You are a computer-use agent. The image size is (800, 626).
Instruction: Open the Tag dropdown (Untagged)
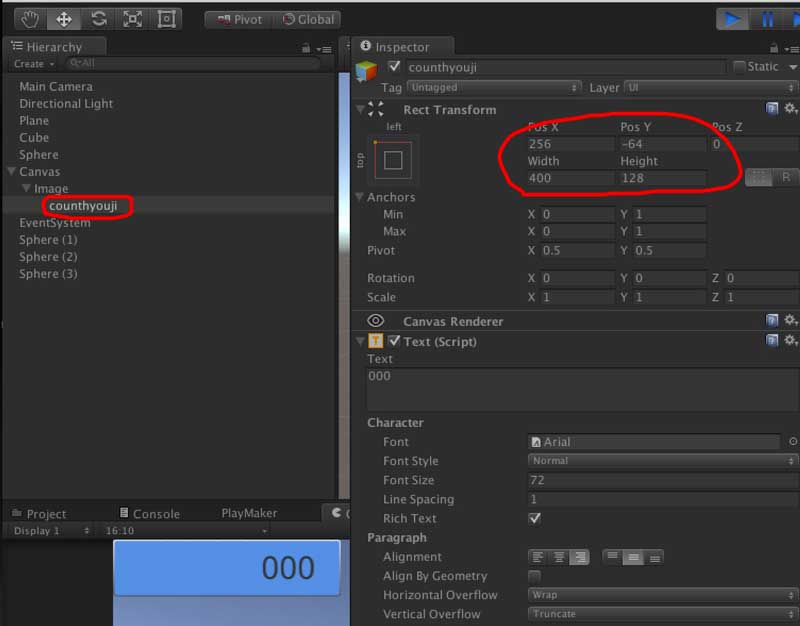pyautogui.click(x=494, y=87)
